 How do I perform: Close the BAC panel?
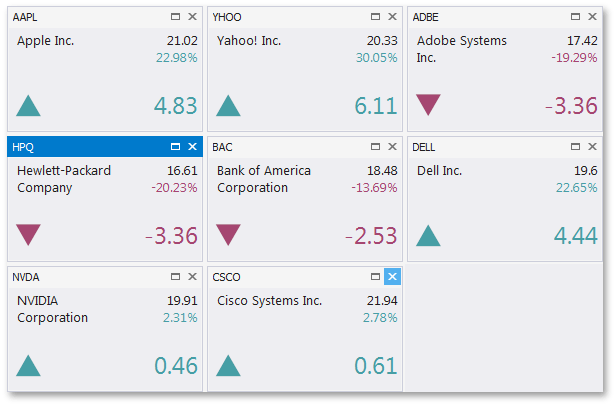coord(392,147)
